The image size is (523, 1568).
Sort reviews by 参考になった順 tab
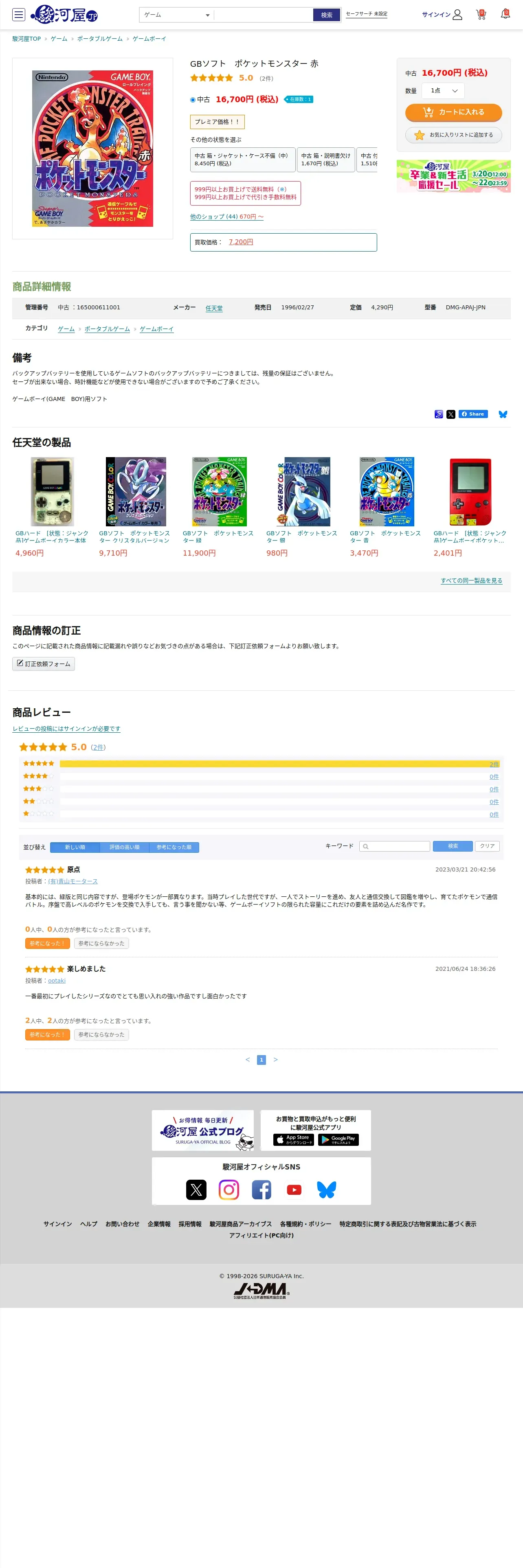coord(174,848)
